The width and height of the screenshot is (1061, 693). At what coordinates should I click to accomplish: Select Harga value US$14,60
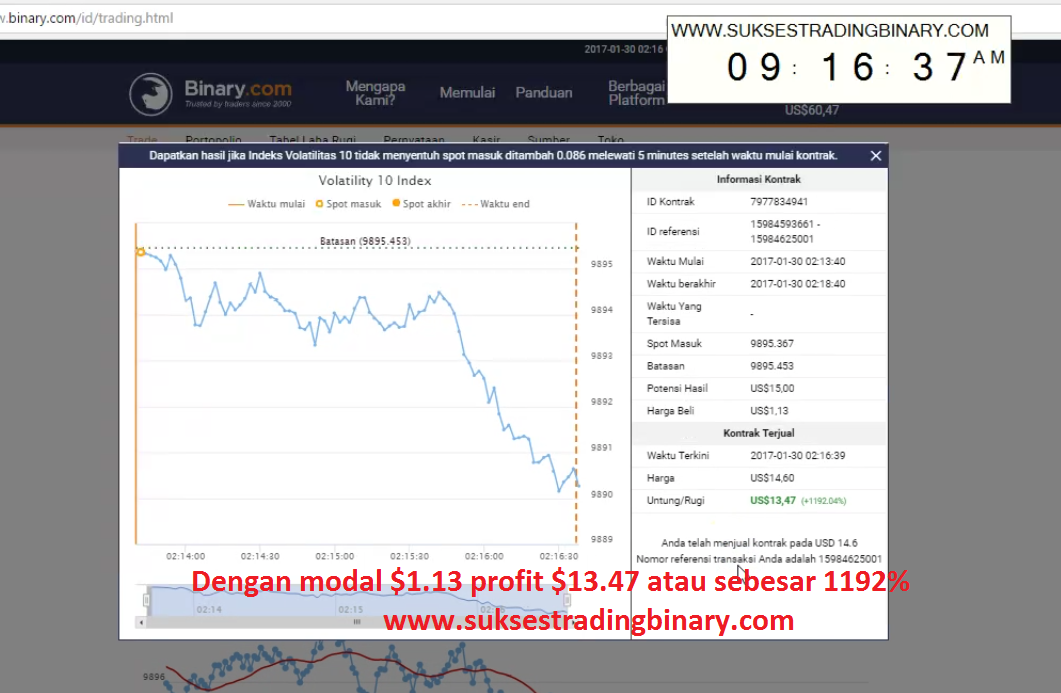(772, 478)
